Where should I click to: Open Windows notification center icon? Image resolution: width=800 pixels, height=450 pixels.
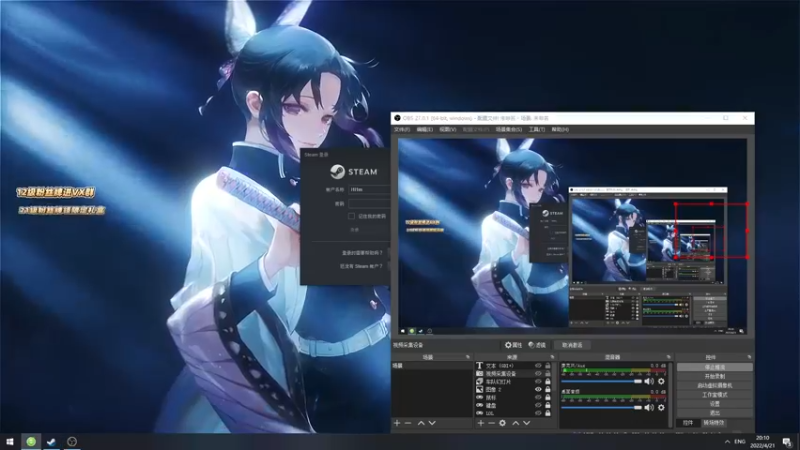pyautogui.click(x=788, y=442)
